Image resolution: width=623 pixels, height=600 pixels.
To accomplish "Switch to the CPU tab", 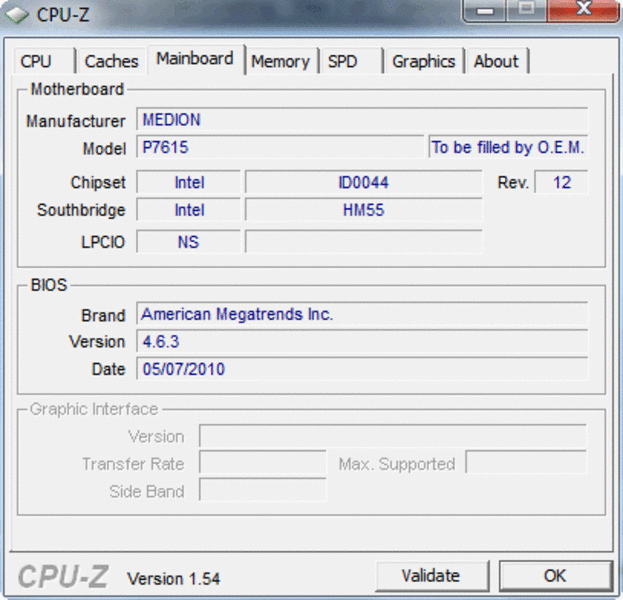I will pyautogui.click(x=44, y=61).
